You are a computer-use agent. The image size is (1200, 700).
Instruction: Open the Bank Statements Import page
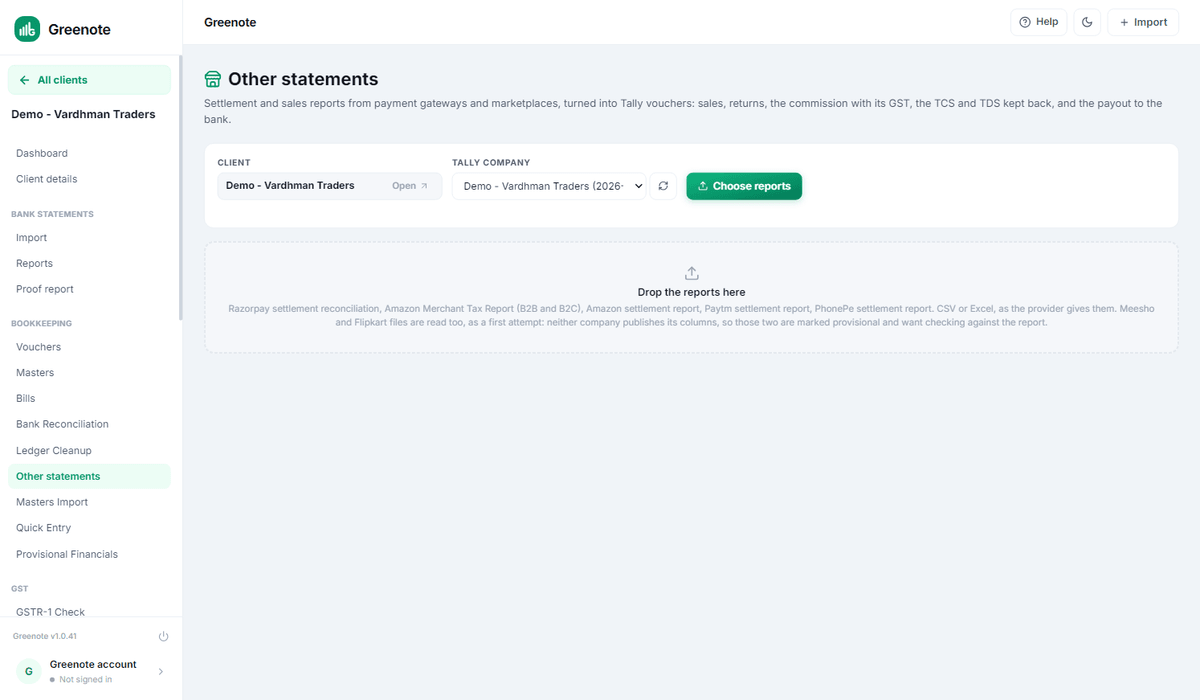(x=89, y=238)
